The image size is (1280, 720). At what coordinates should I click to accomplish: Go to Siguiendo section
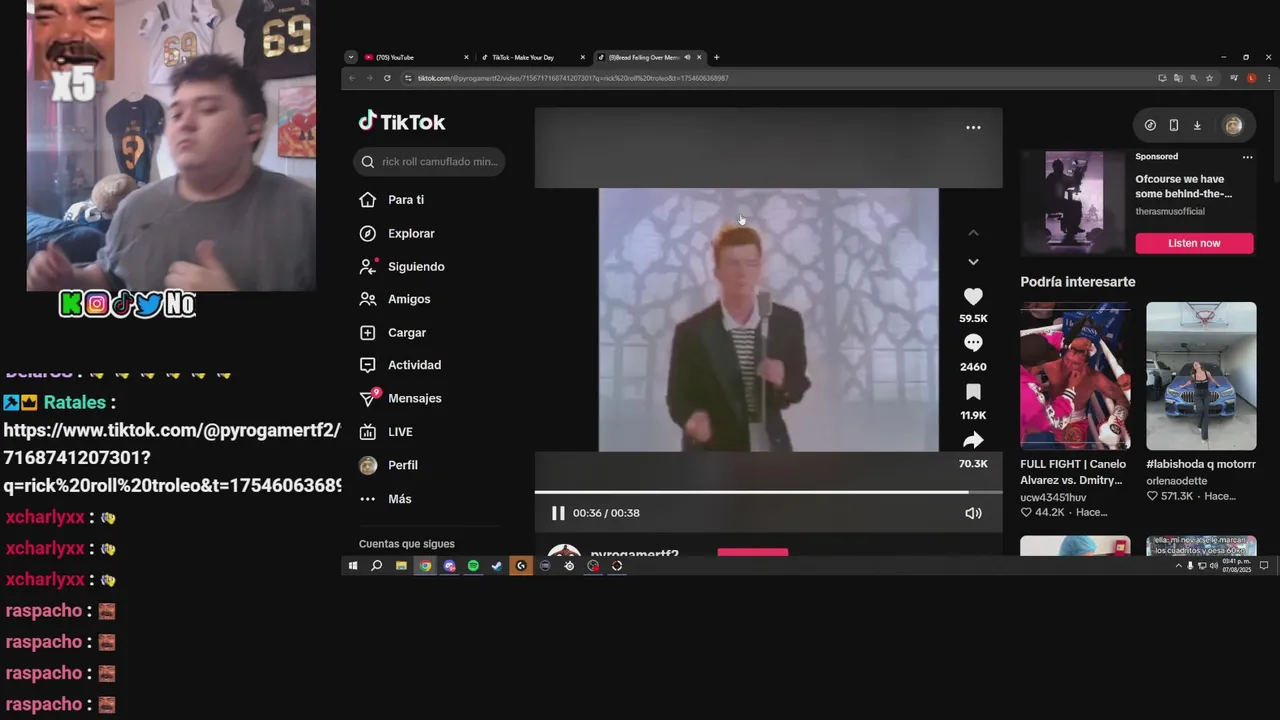click(x=402, y=266)
